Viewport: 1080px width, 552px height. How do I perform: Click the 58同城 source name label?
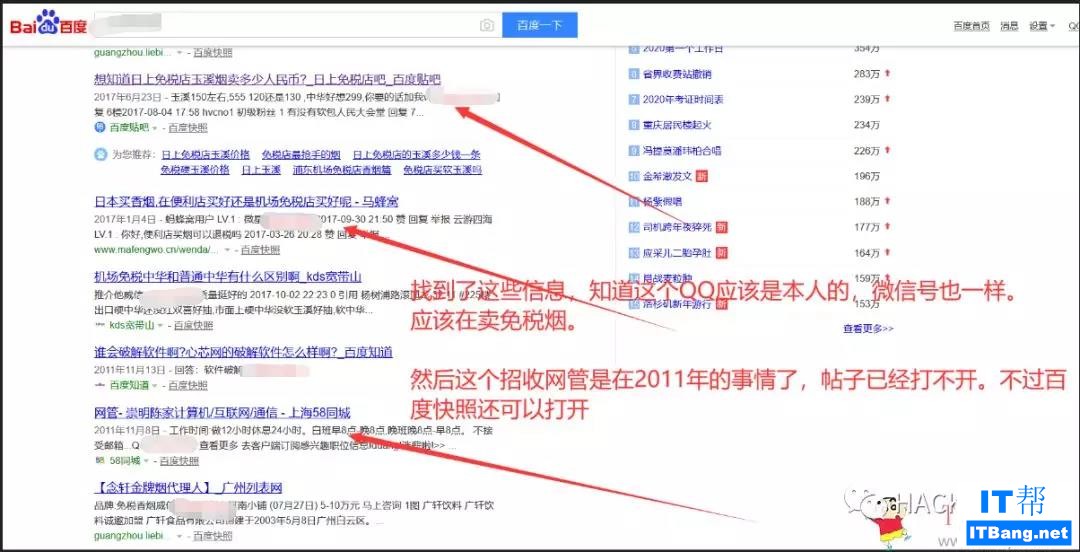point(124,460)
